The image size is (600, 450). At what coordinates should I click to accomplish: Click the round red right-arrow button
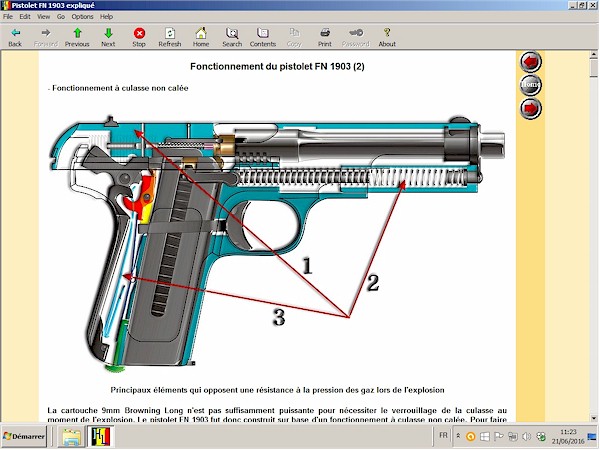coord(530,108)
